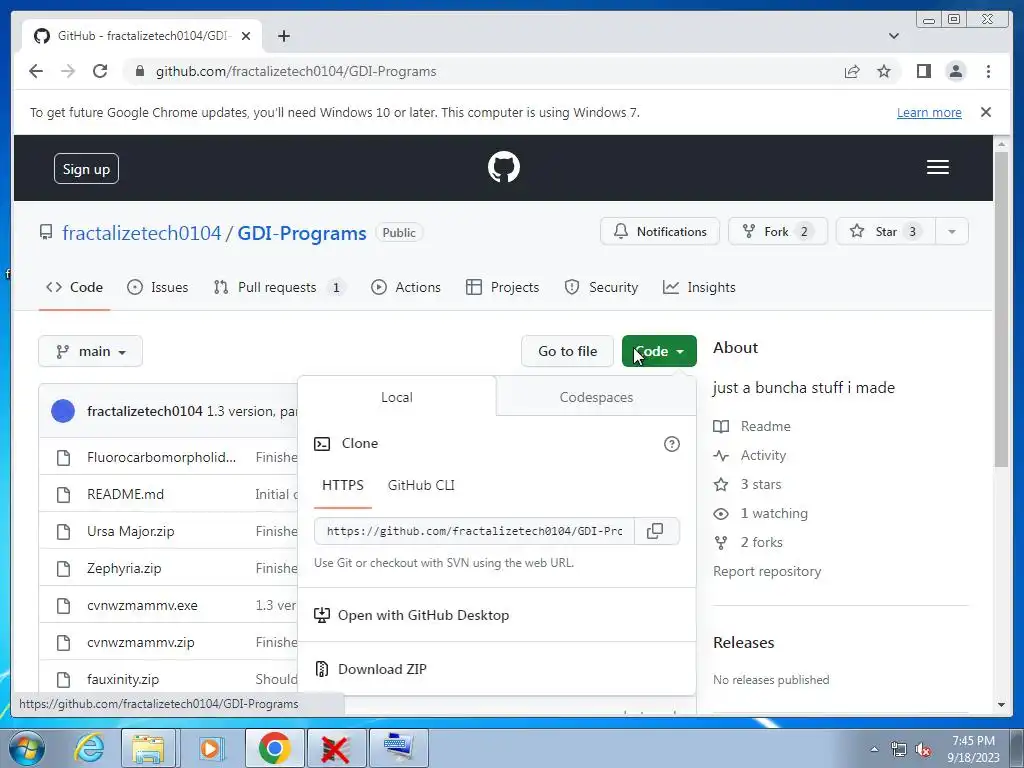Open Windows Explorer folder in taskbar
Screen dimensions: 1024x768
[148, 748]
